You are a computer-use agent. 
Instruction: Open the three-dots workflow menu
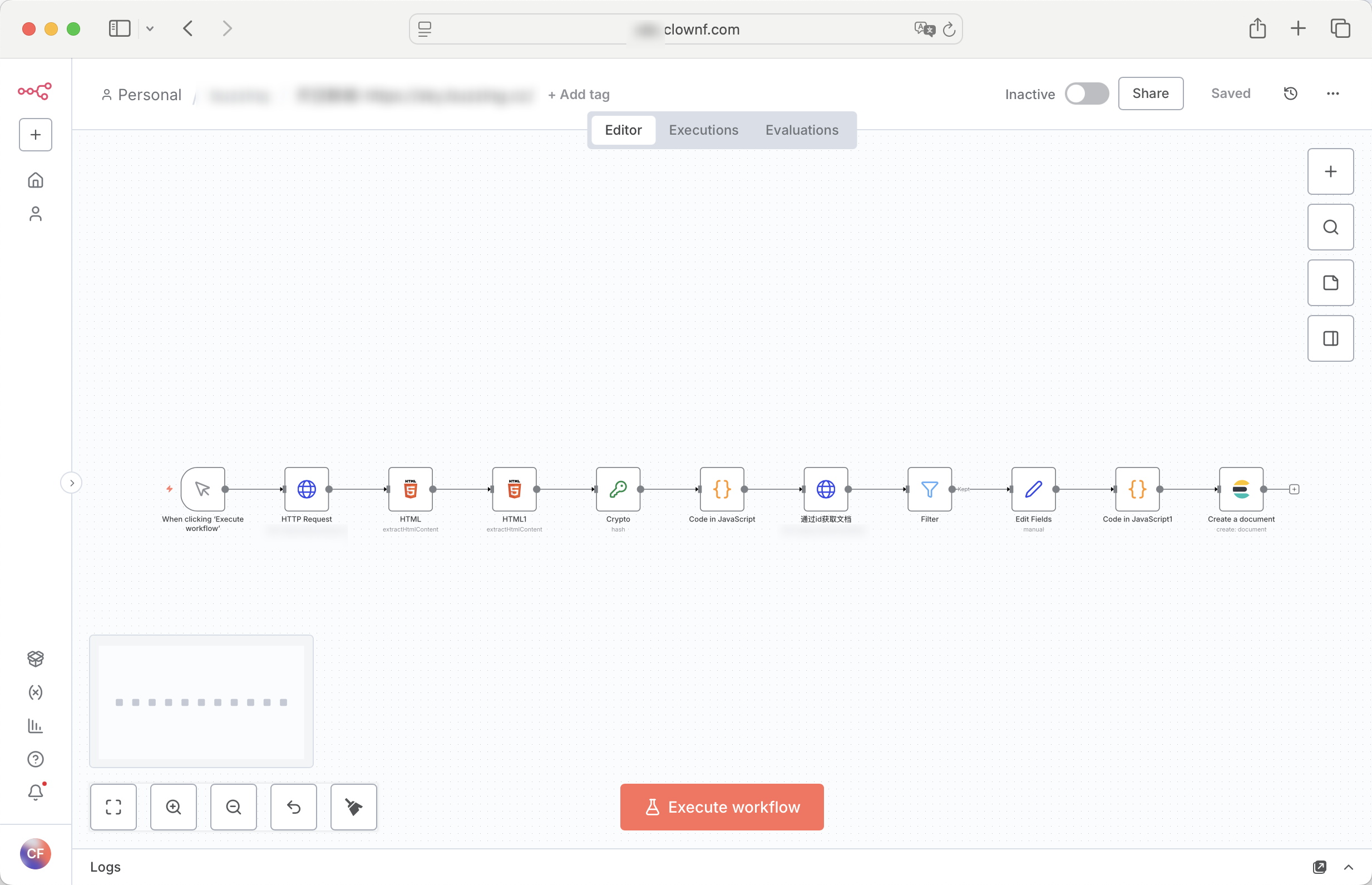[1332, 94]
